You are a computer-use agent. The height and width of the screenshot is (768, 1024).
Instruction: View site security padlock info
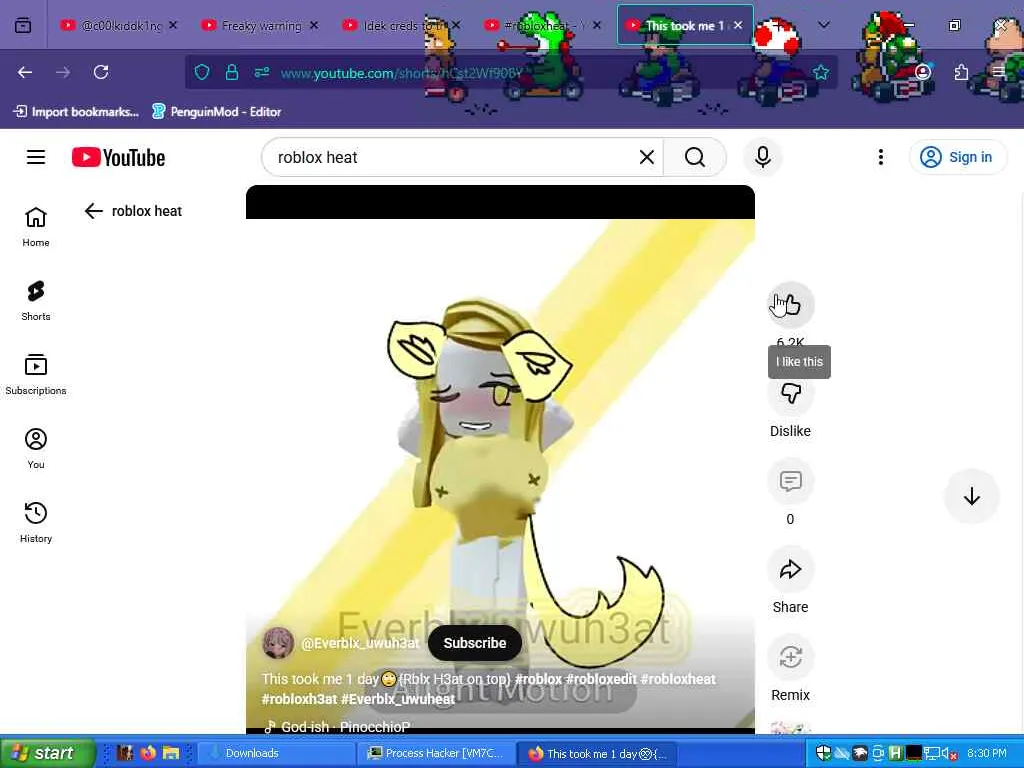click(232, 72)
